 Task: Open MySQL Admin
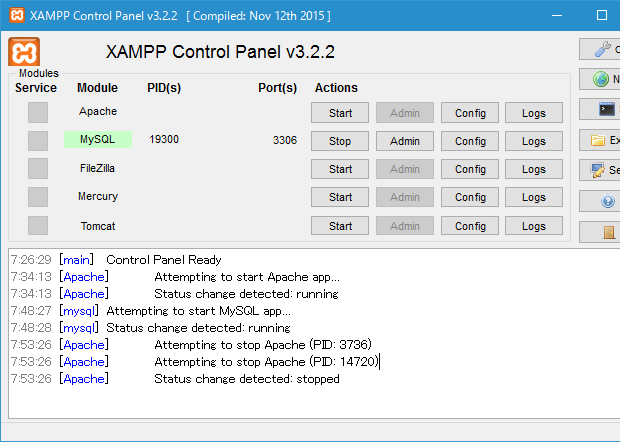pos(405,141)
